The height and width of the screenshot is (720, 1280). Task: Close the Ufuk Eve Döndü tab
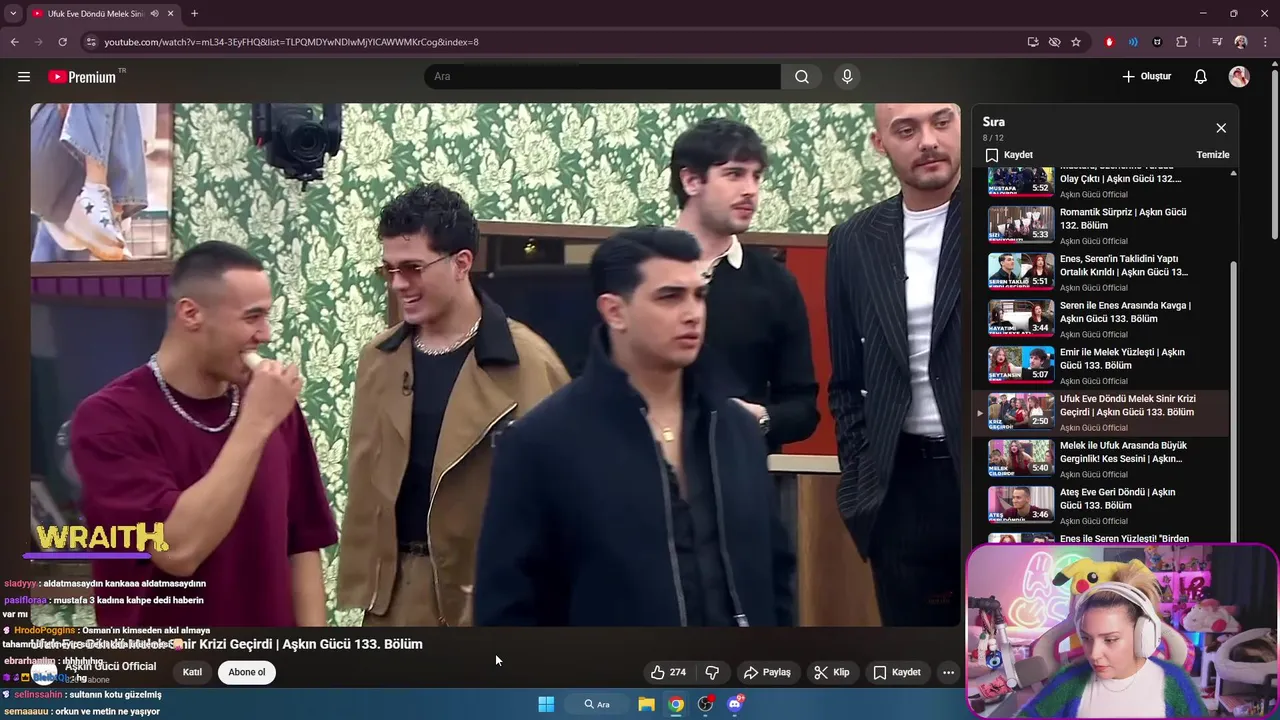[x=171, y=14]
